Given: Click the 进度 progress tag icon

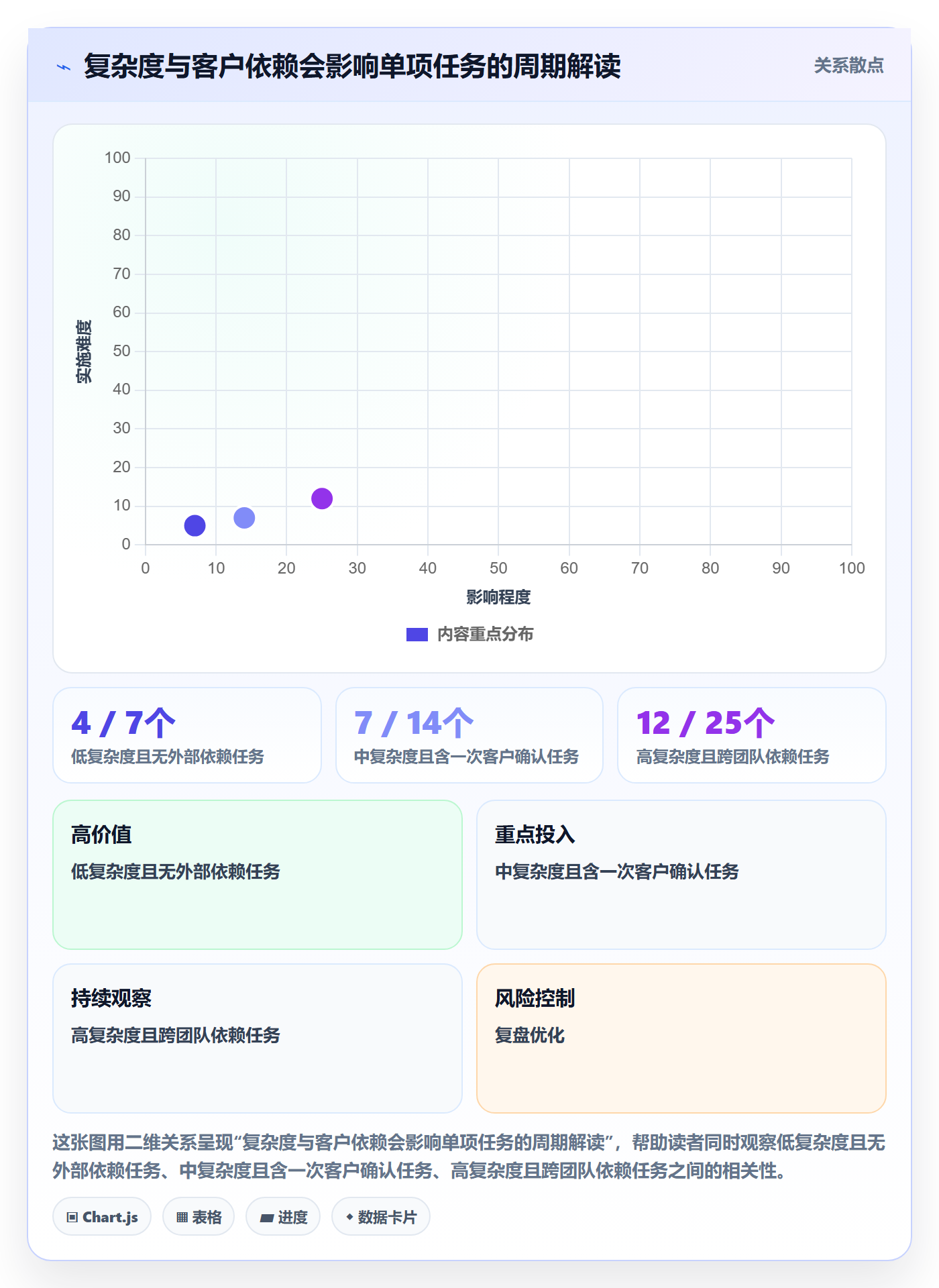Looking at the screenshot, I should (x=267, y=1218).
